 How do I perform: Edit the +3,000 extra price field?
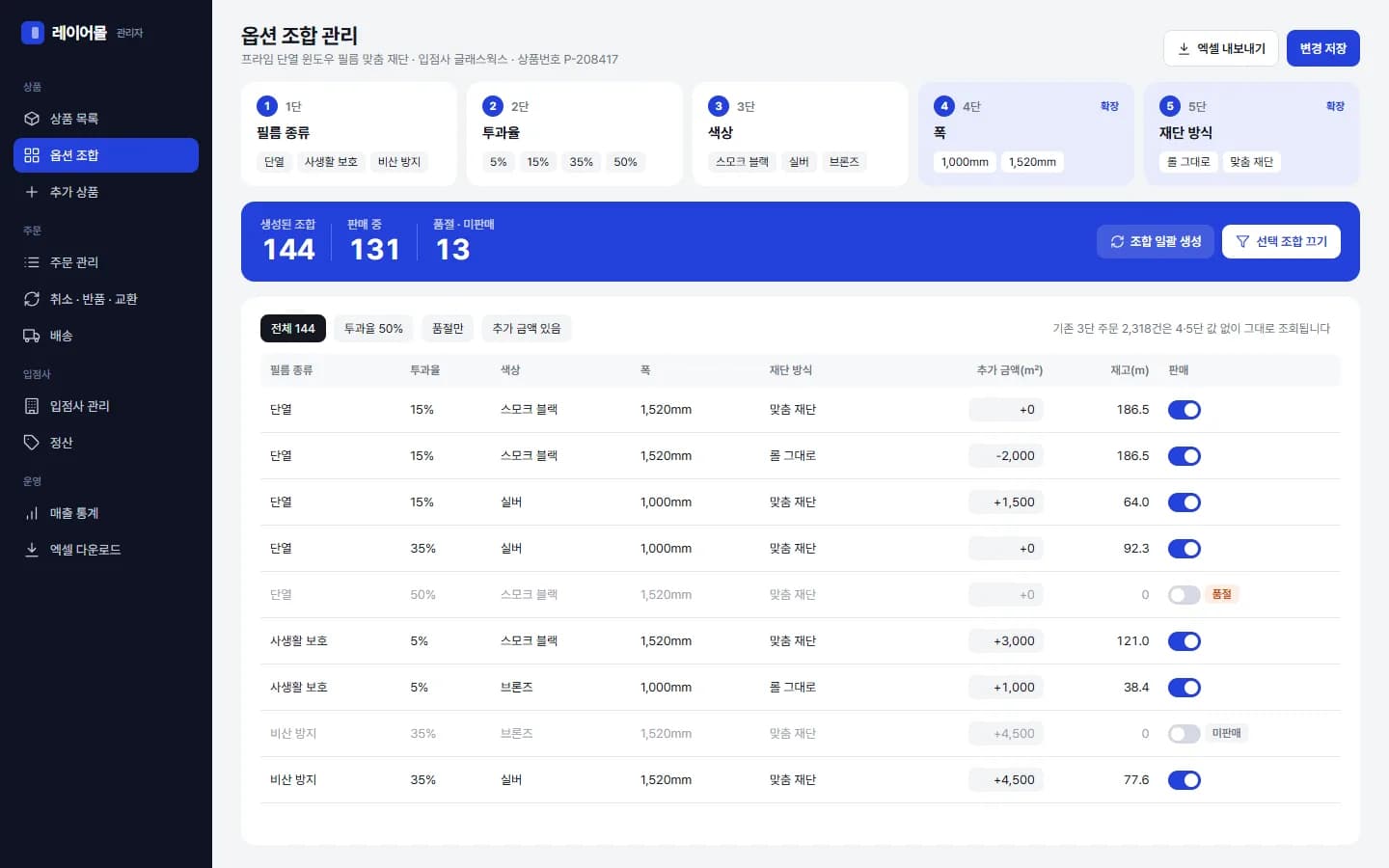pyautogui.click(x=1006, y=641)
